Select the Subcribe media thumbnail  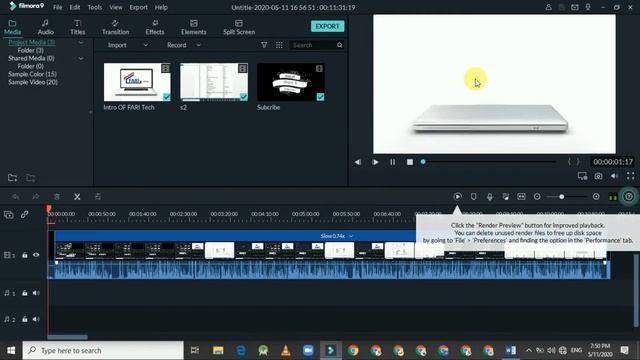click(x=291, y=82)
